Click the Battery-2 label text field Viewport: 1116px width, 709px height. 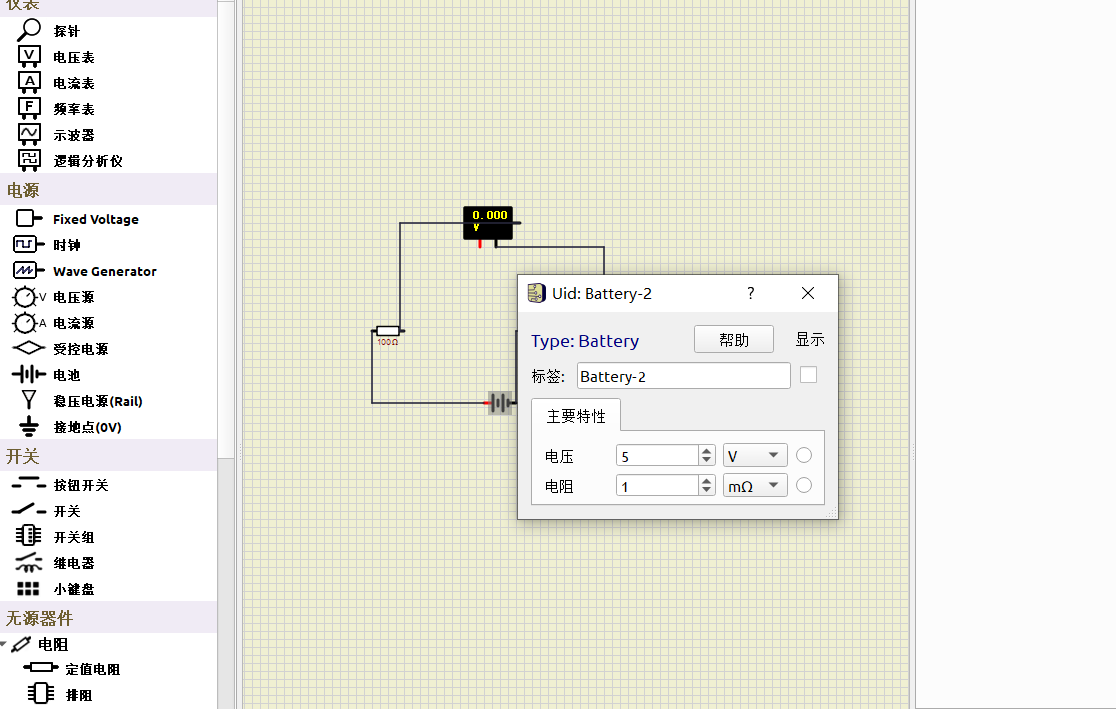683,376
